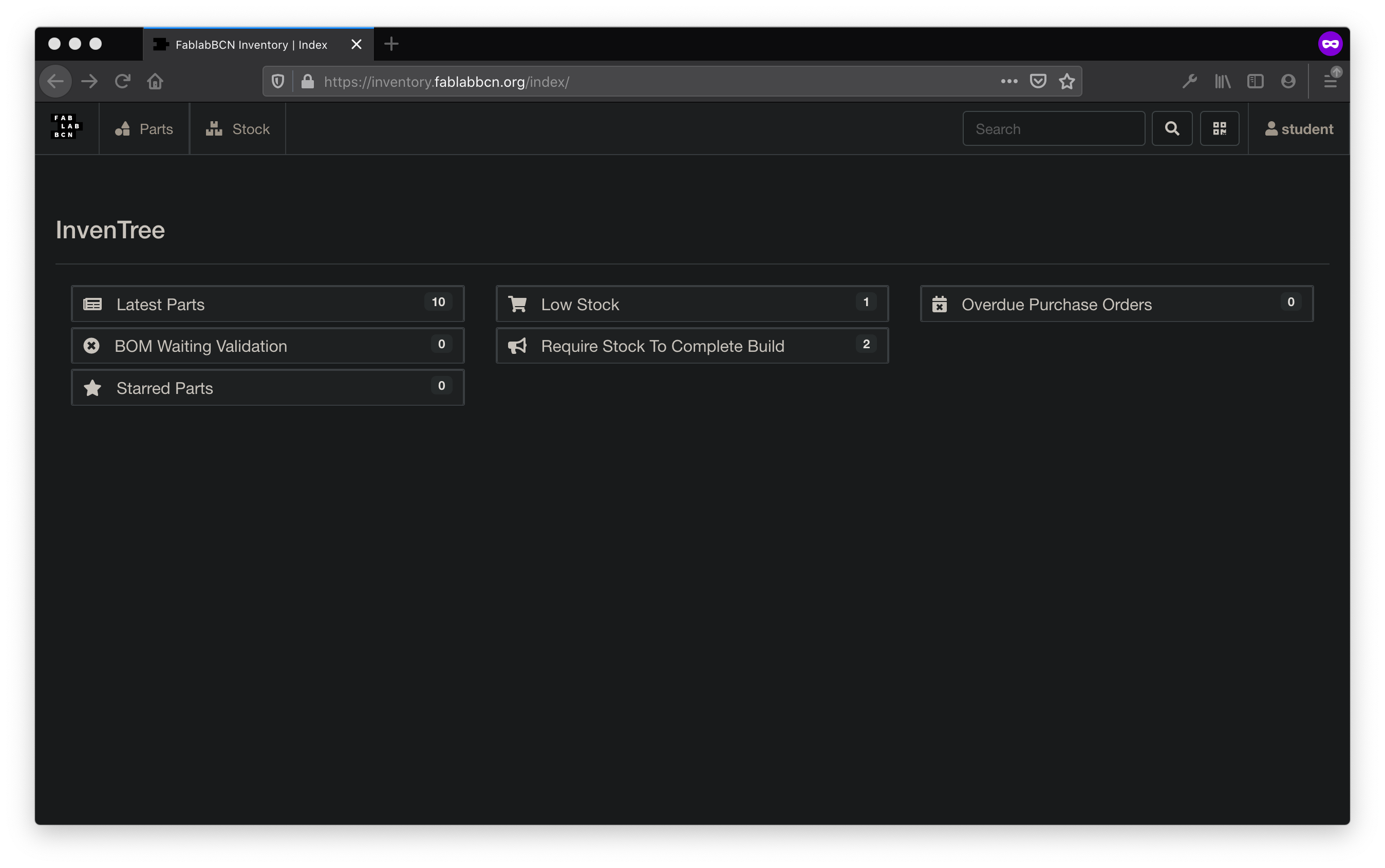Open the page actions three-dots menu
The width and height of the screenshot is (1385, 868).
pos(1009,82)
